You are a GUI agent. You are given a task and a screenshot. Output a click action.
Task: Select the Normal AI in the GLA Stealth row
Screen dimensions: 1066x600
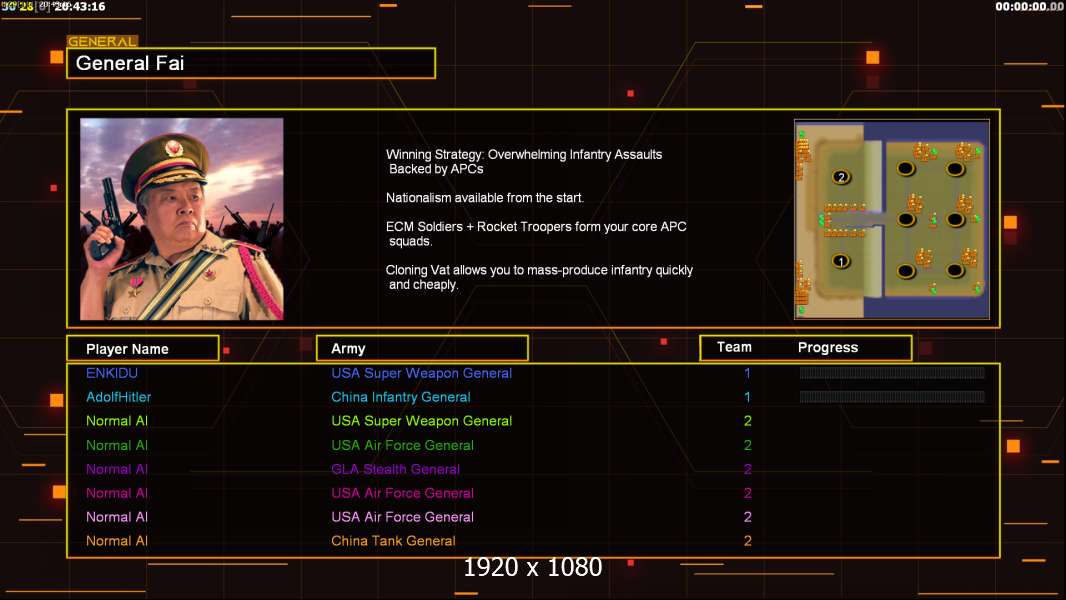click(116, 469)
